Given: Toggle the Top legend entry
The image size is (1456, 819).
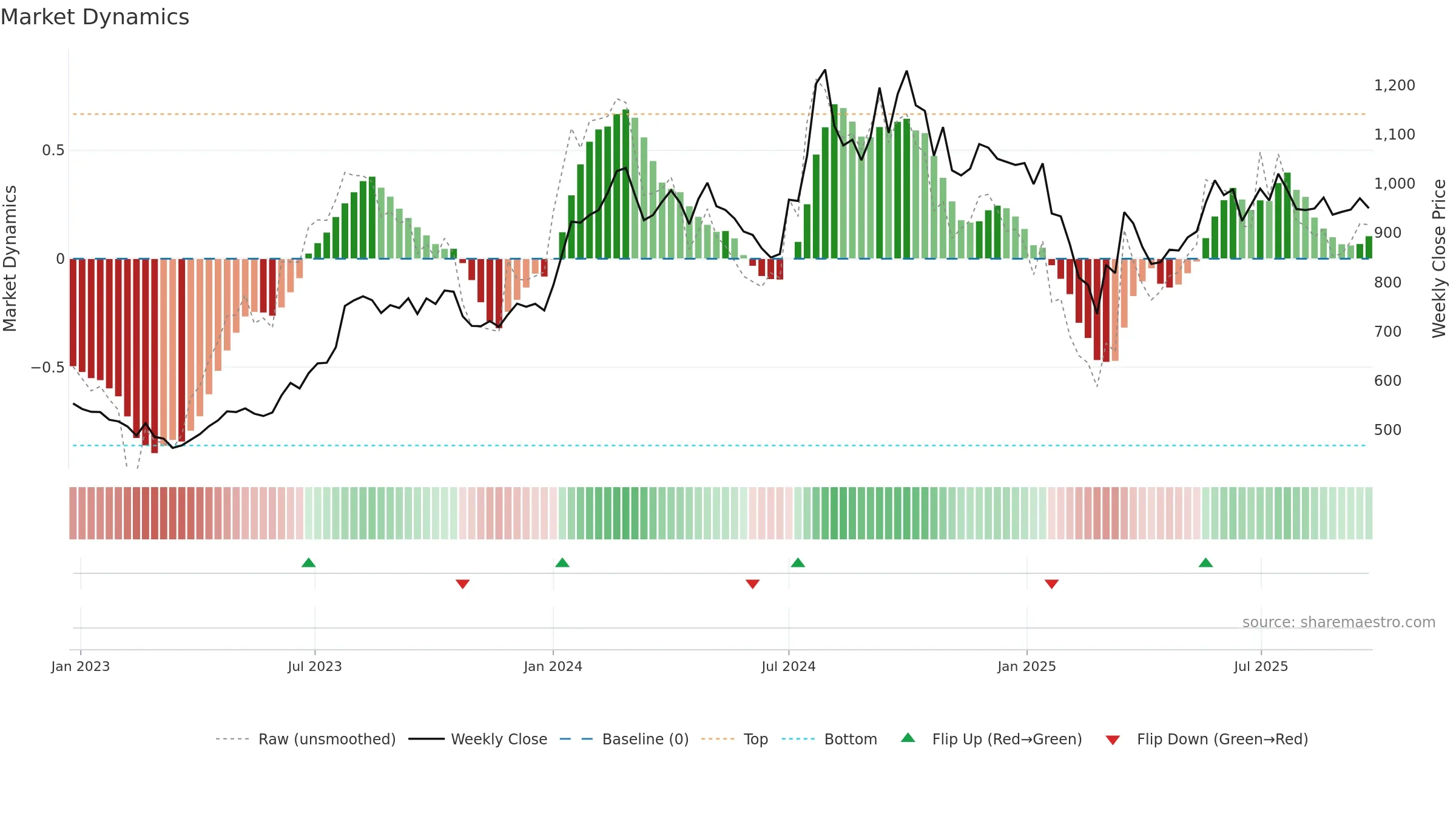Looking at the screenshot, I should (x=735, y=739).
